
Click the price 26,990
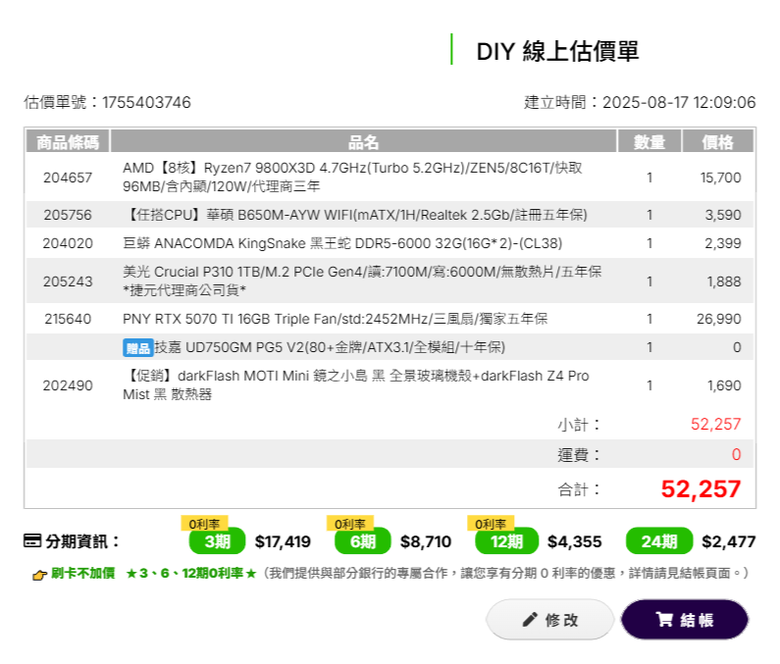(719, 319)
